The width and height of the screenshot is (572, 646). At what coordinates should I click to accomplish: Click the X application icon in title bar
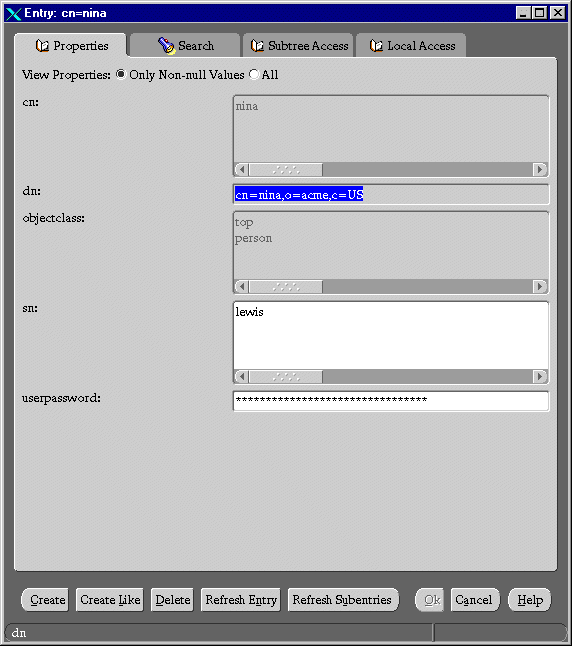coord(13,13)
